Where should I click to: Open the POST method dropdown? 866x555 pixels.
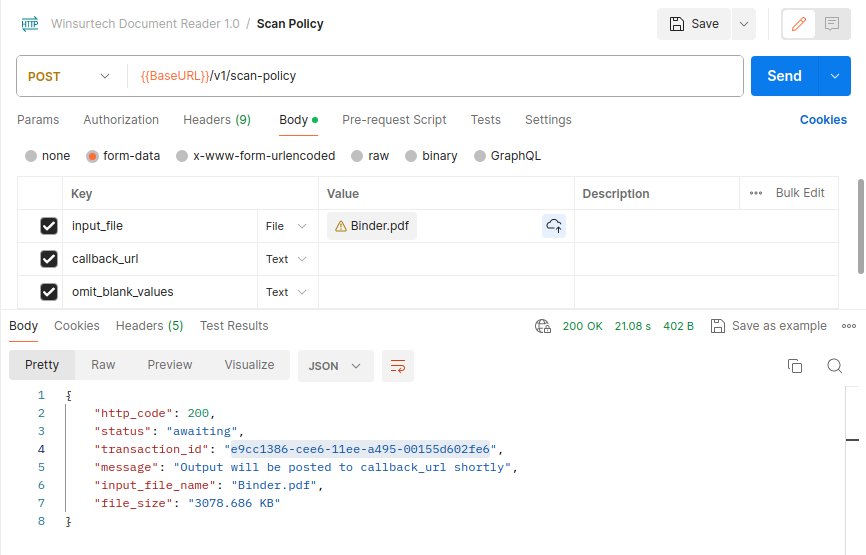68,76
